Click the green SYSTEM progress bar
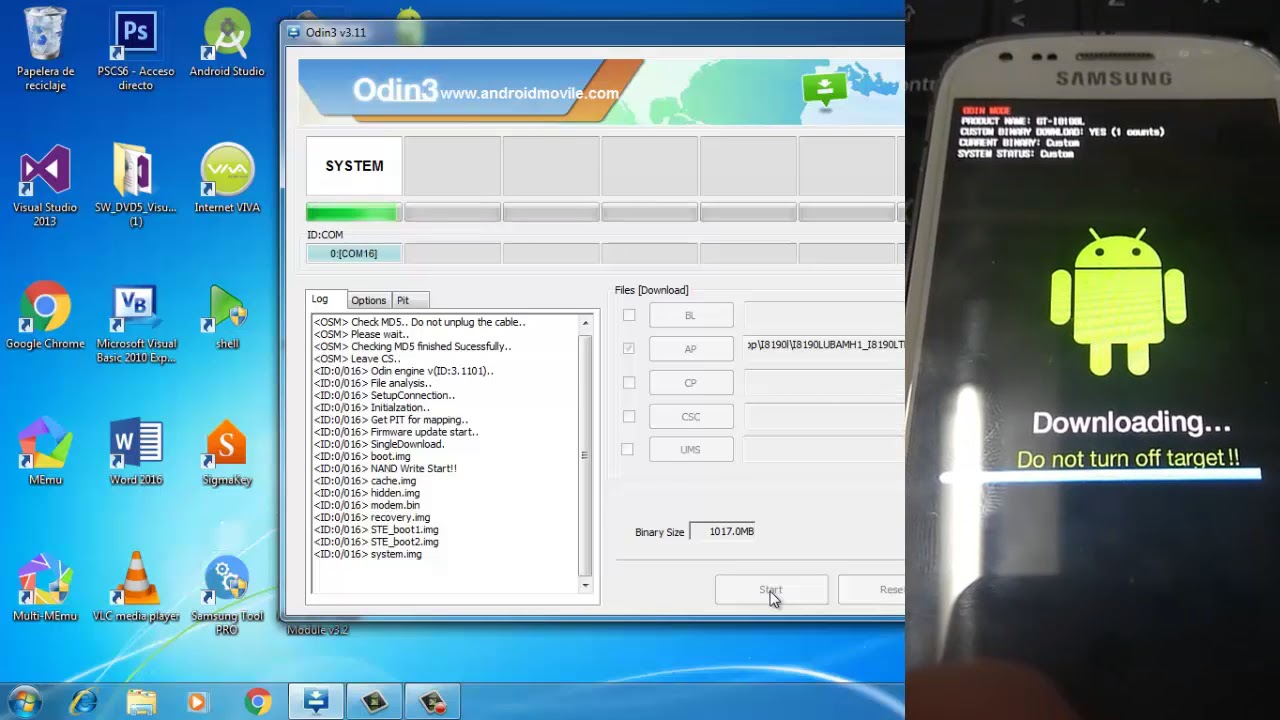The image size is (1280, 720). pos(352,213)
